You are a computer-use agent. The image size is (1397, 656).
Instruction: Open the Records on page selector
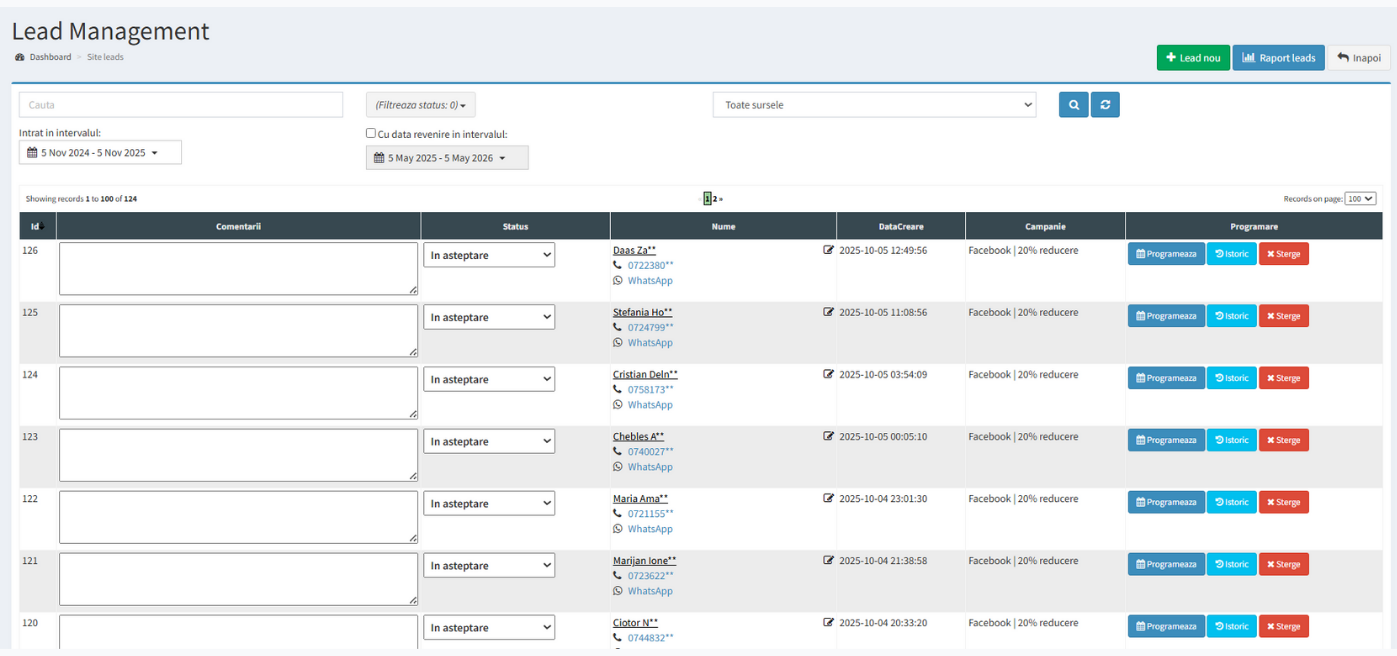1360,199
